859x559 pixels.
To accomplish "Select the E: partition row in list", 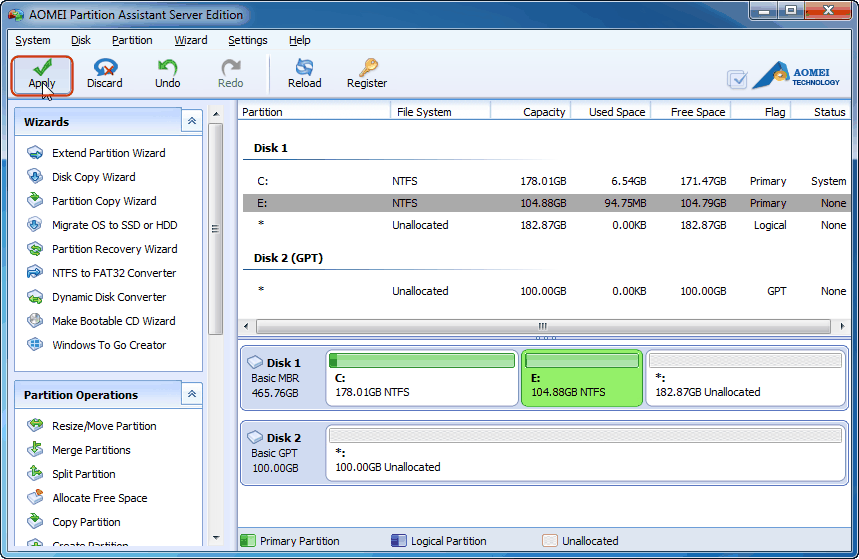I will 546,203.
